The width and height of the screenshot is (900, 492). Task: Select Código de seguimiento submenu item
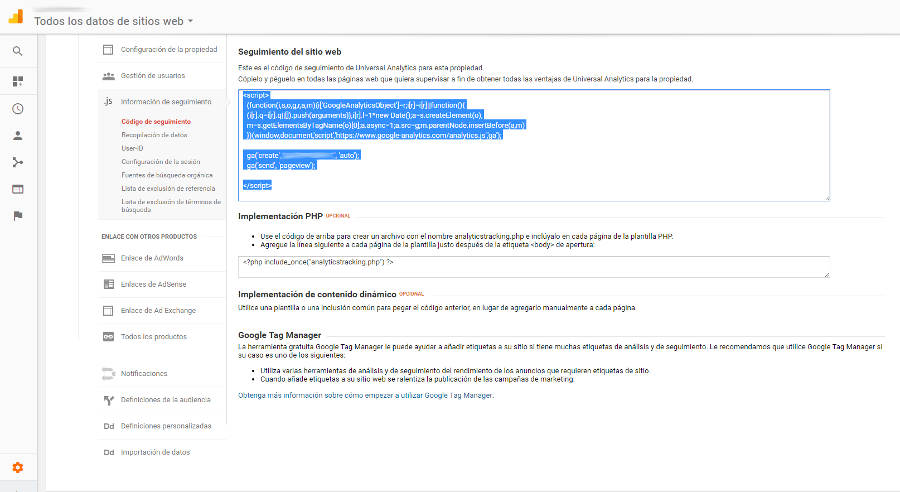(156, 122)
